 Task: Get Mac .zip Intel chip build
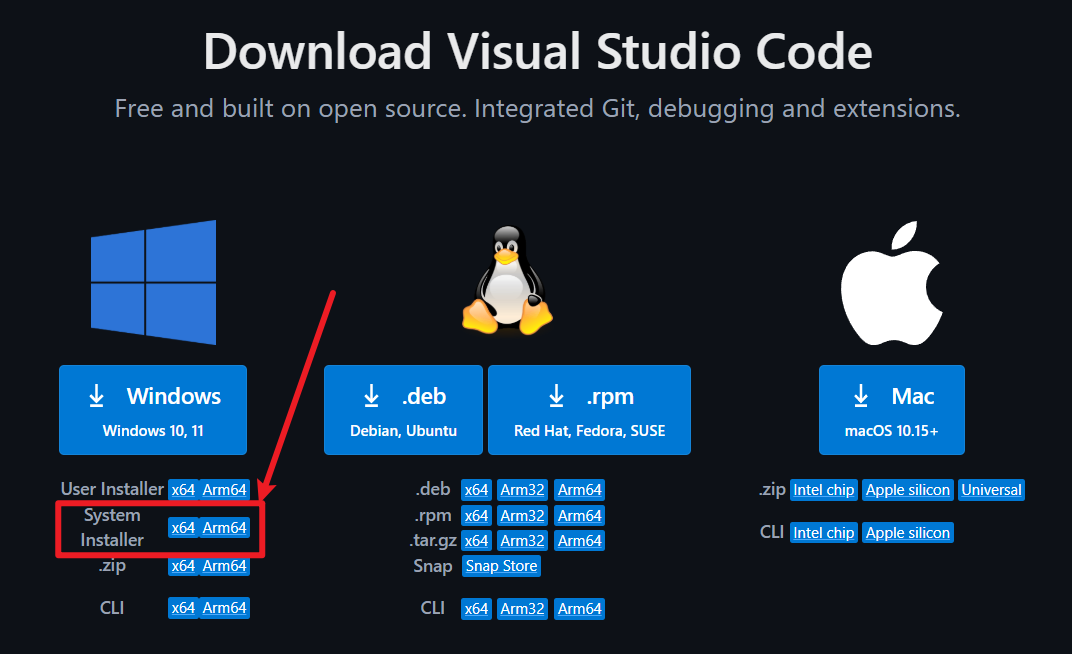pos(824,490)
